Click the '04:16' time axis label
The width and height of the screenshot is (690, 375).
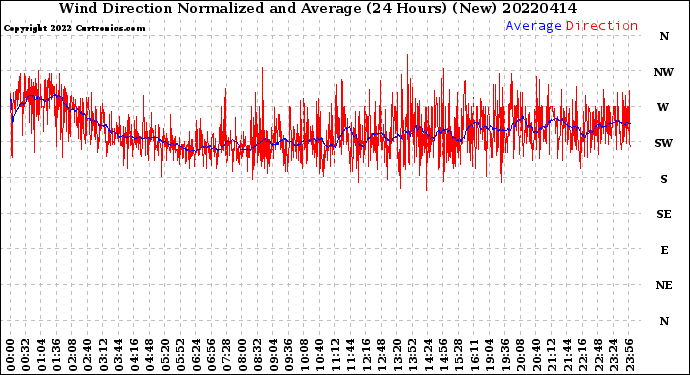[134, 355]
